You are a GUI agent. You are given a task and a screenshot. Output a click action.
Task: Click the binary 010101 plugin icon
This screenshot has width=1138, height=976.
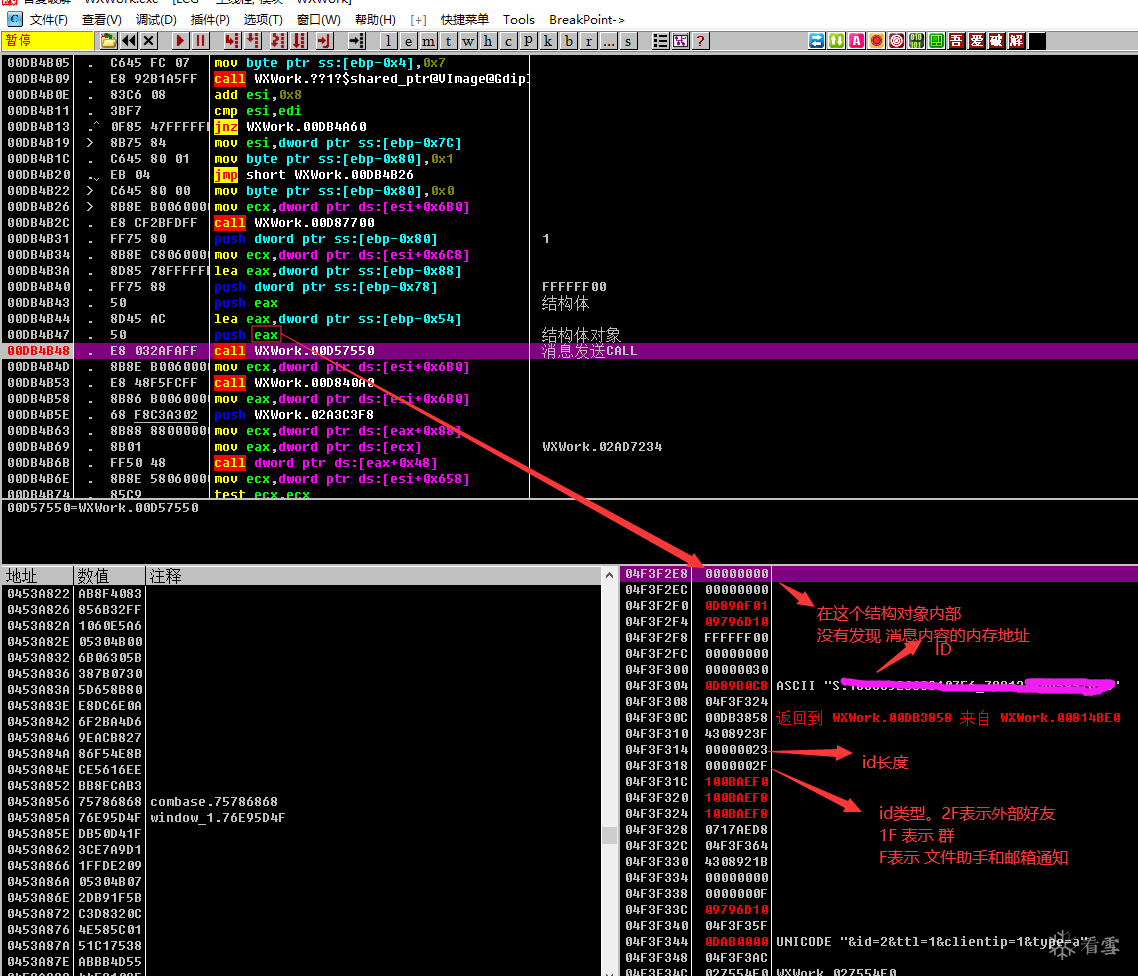(917, 41)
